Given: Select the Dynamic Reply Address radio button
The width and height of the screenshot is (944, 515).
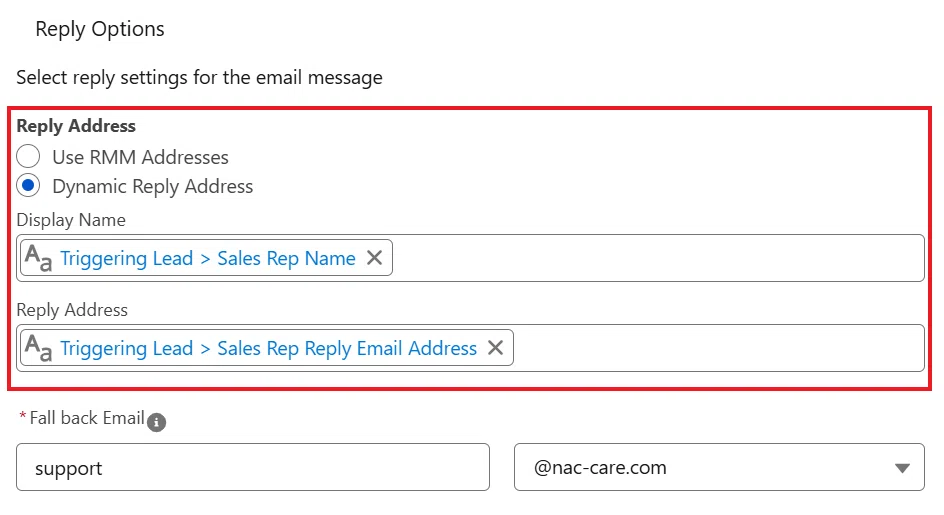Looking at the screenshot, I should [28, 186].
